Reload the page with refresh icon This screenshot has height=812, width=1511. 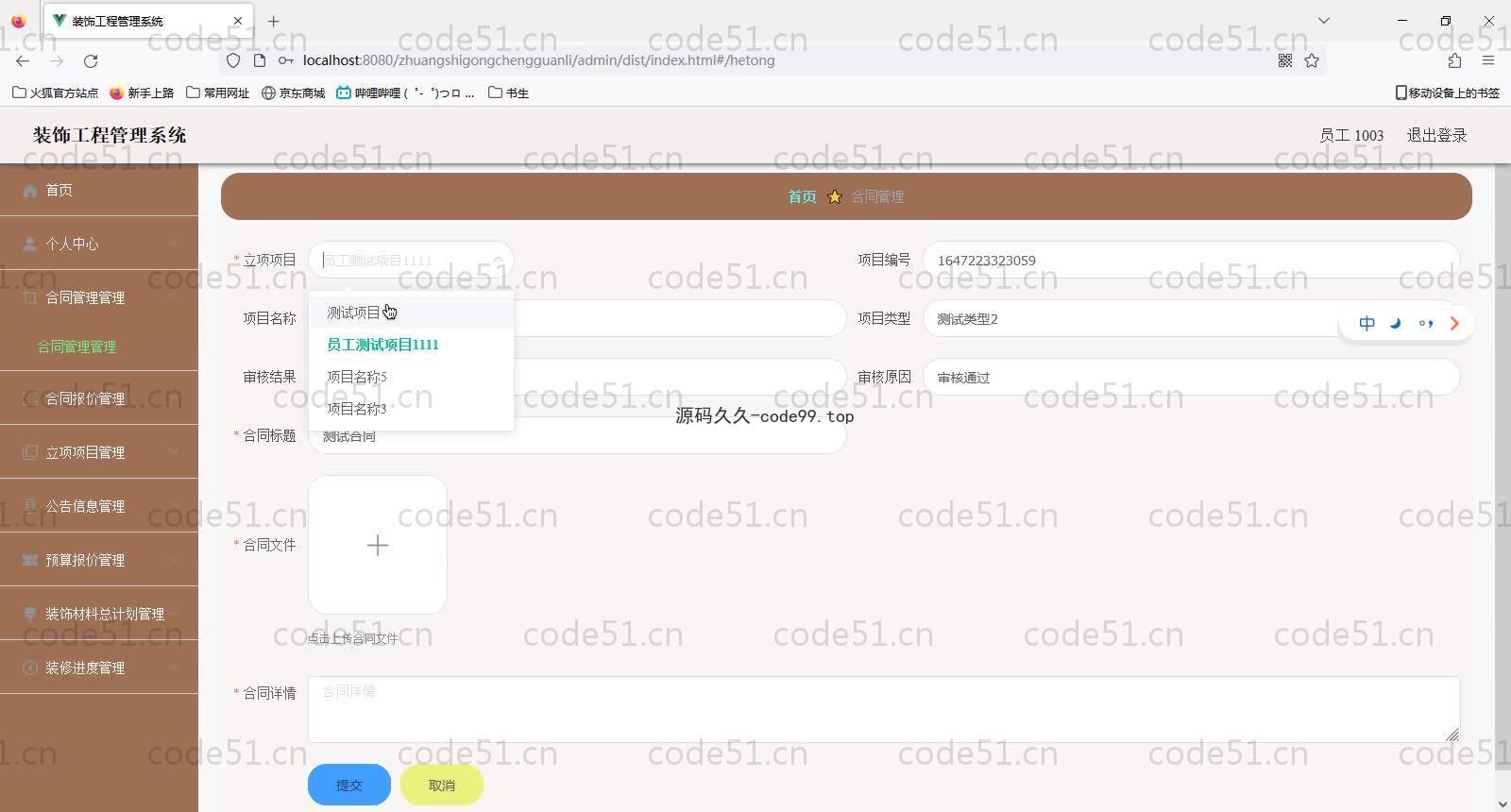91,60
